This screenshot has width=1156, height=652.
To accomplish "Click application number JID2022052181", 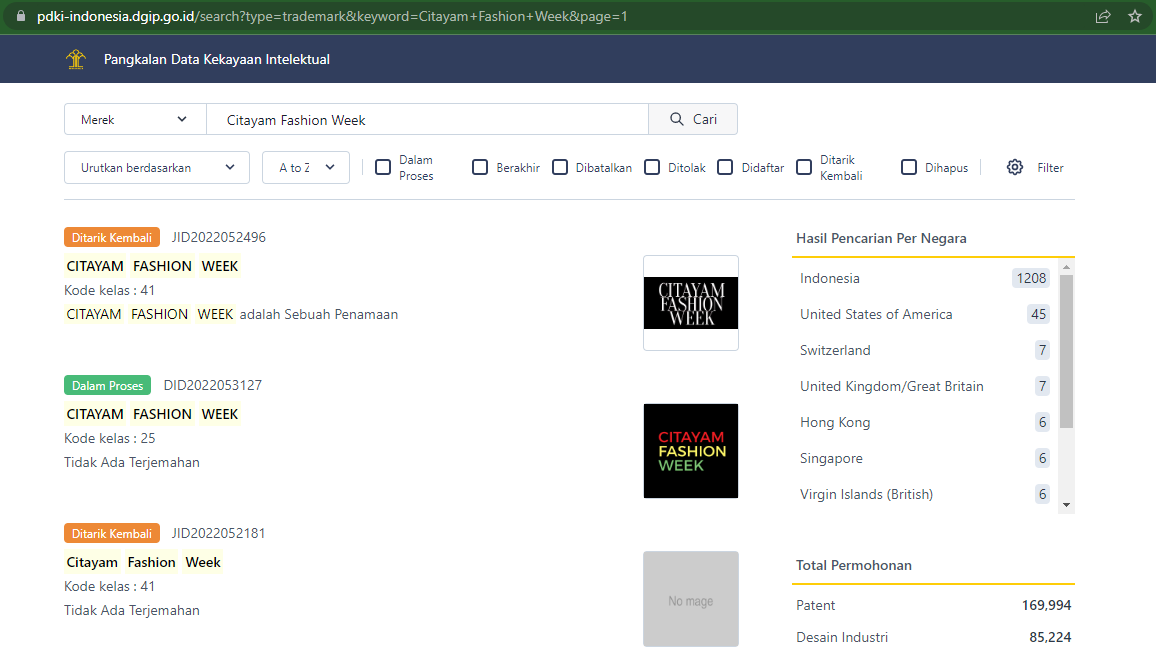I will [x=218, y=533].
